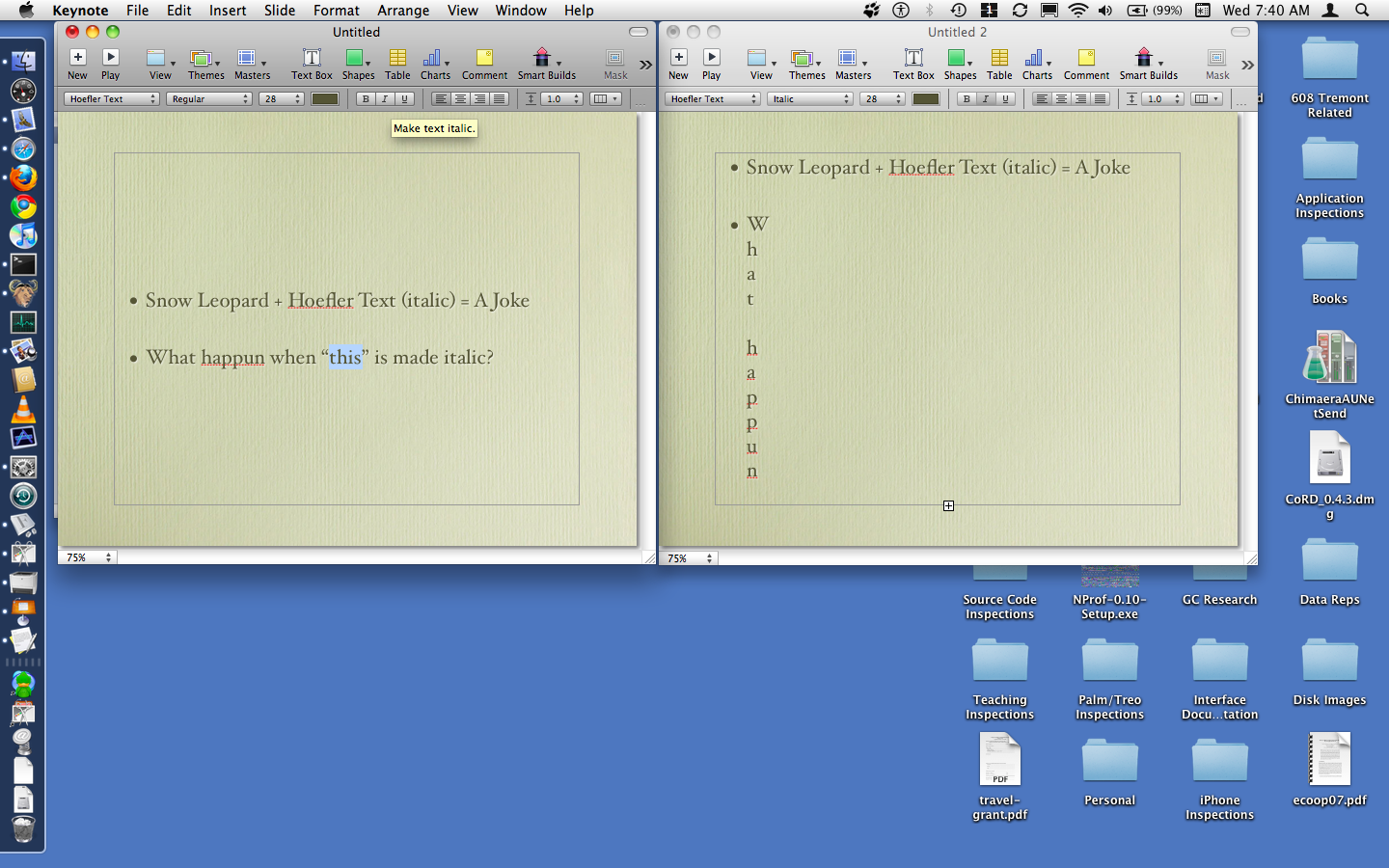Add a Comment in Untitled window
The width and height of the screenshot is (1389, 868).
click(x=484, y=64)
